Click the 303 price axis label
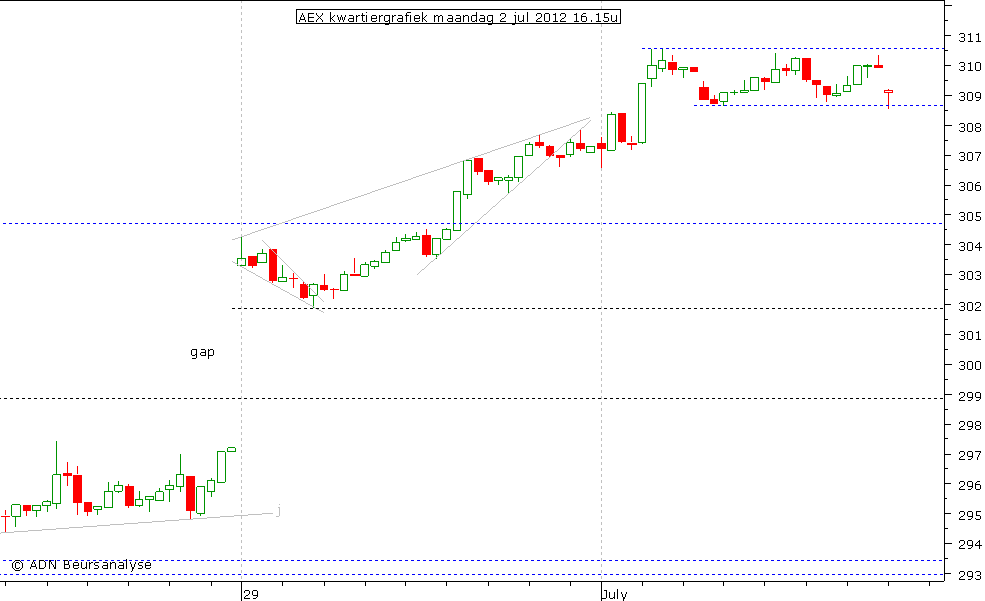 pyautogui.click(x=969, y=276)
